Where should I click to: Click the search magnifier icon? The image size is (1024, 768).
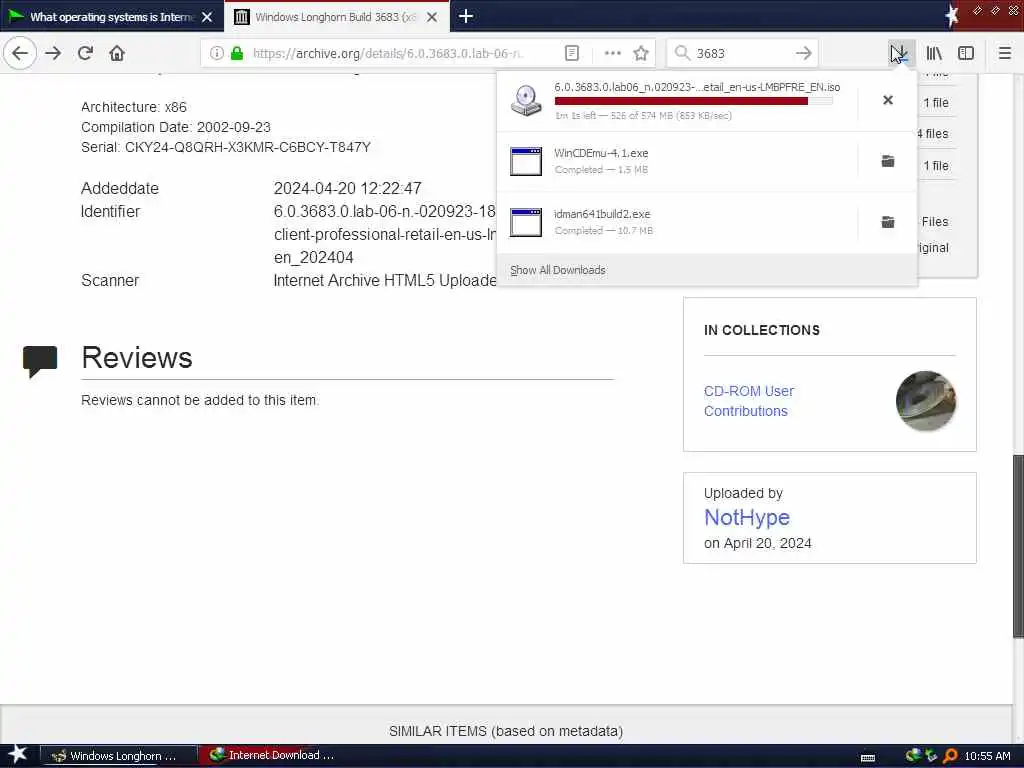tap(682, 53)
